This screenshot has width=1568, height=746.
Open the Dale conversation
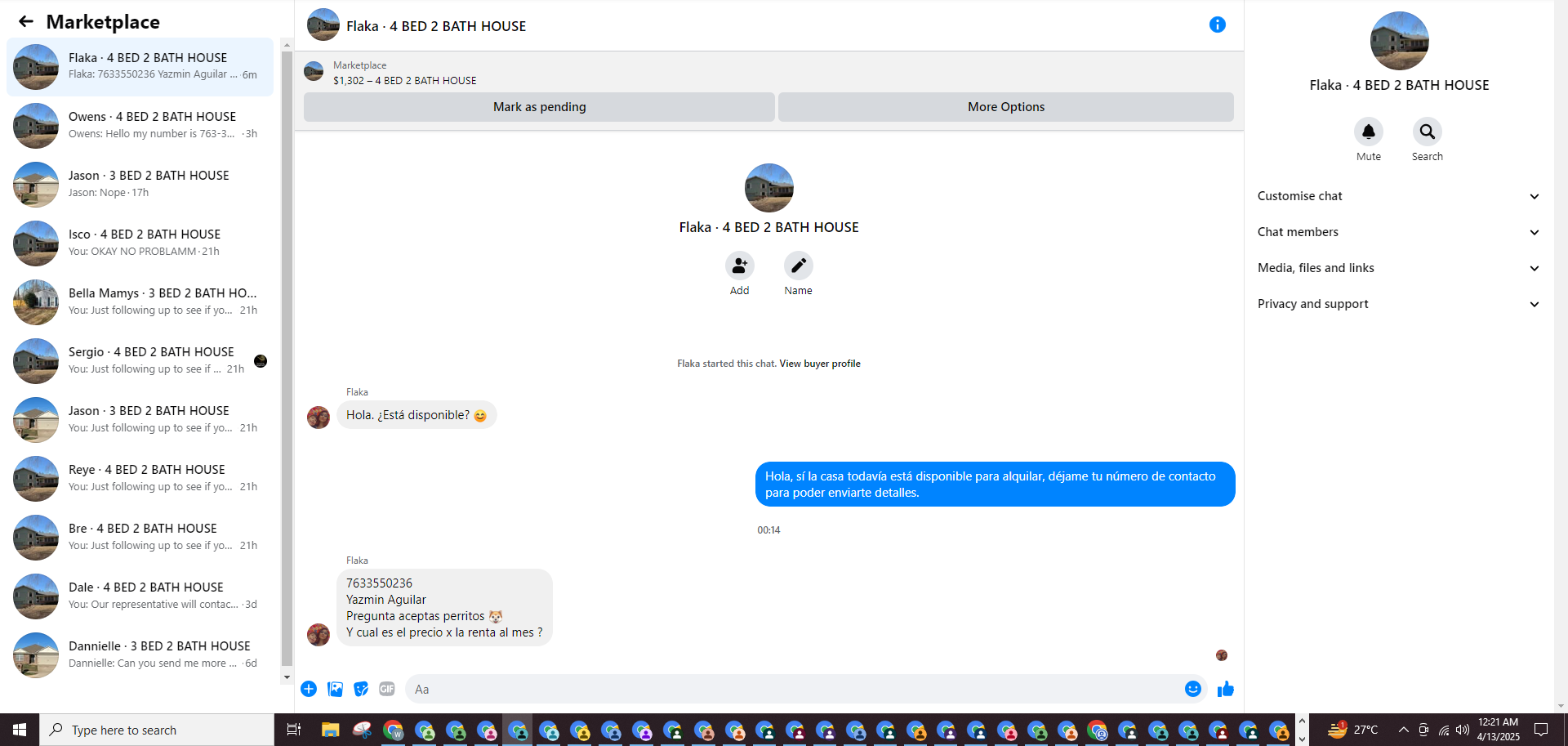[x=140, y=596]
